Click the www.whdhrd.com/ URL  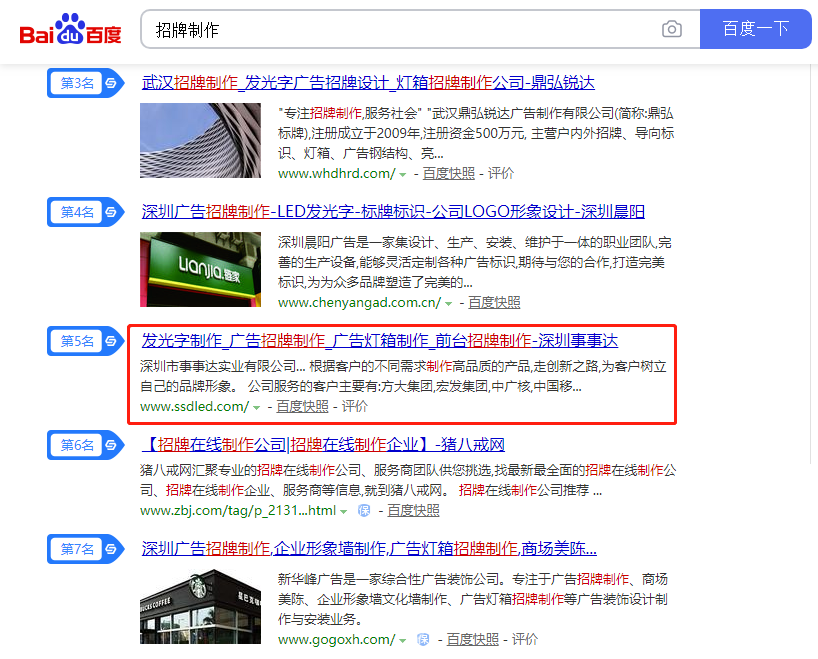[x=337, y=173]
